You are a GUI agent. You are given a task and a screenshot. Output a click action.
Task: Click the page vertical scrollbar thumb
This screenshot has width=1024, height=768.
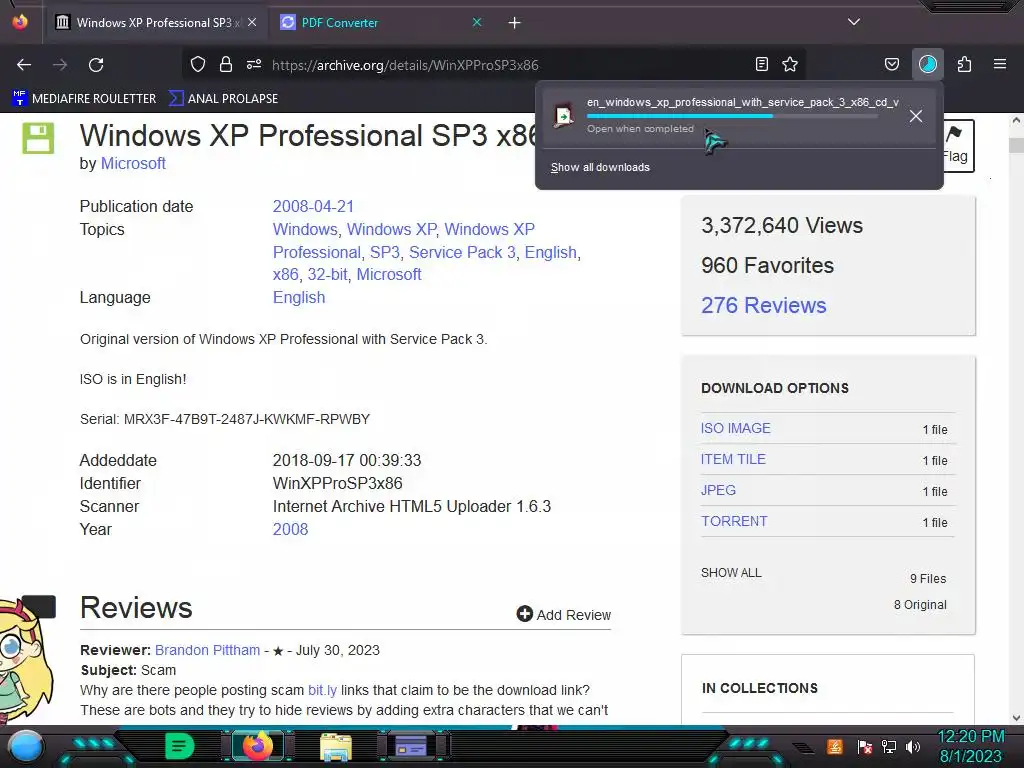(x=1016, y=145)
